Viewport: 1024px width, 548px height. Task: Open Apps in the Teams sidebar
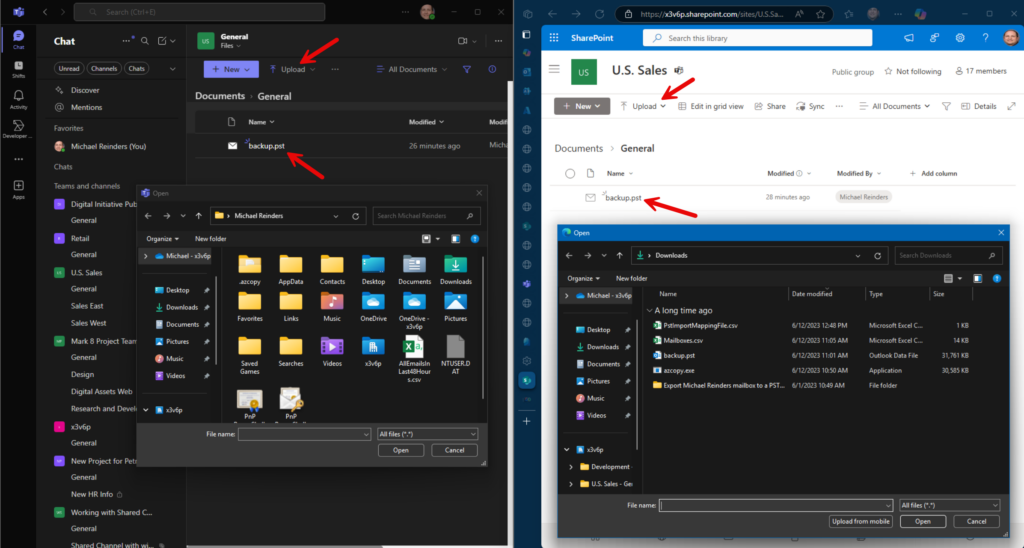pos(18,189)
